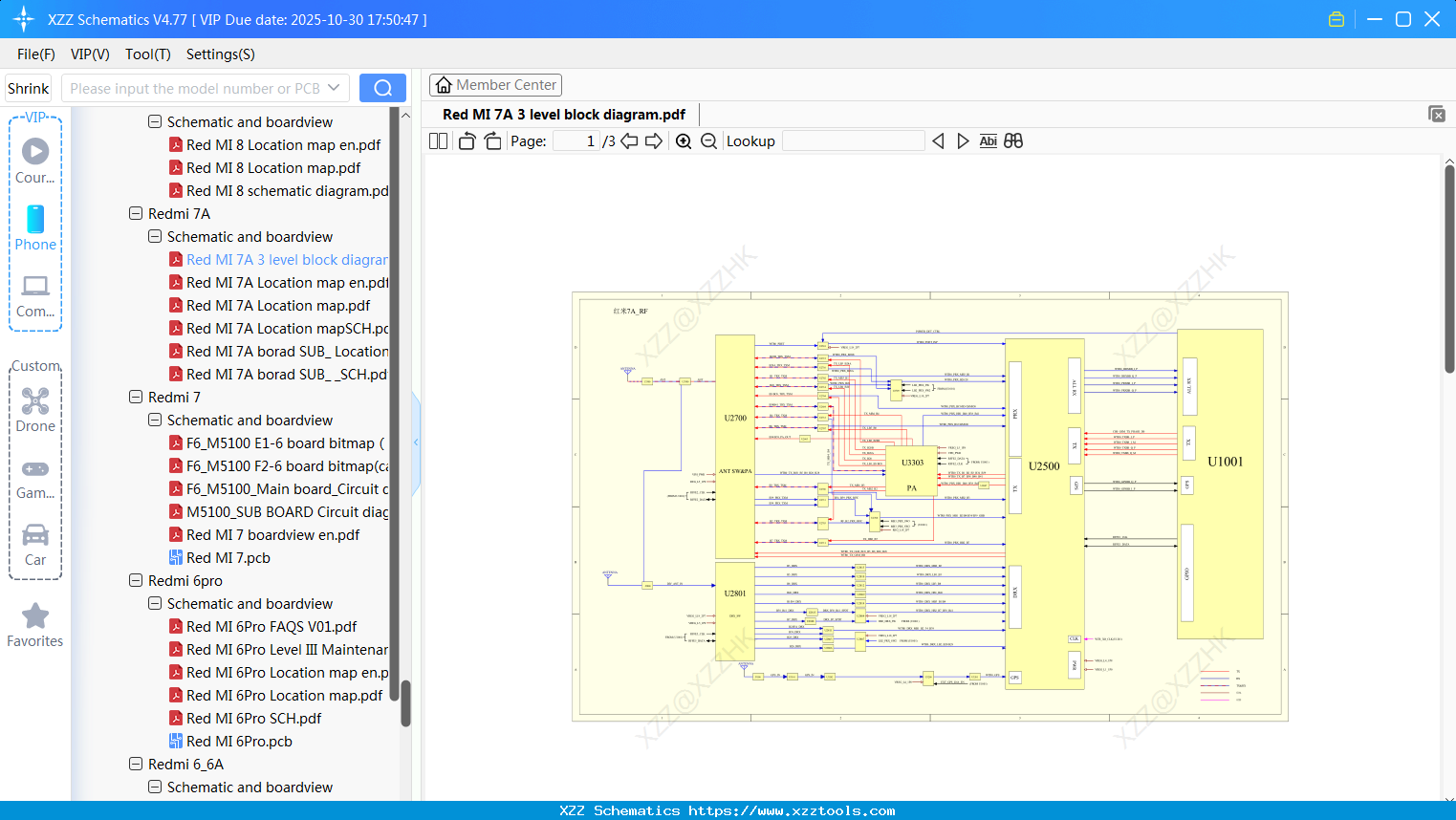1456x820 pixels.
Task: Open Red MI 6Pro SCH.pdf
Action: [256, 718]
